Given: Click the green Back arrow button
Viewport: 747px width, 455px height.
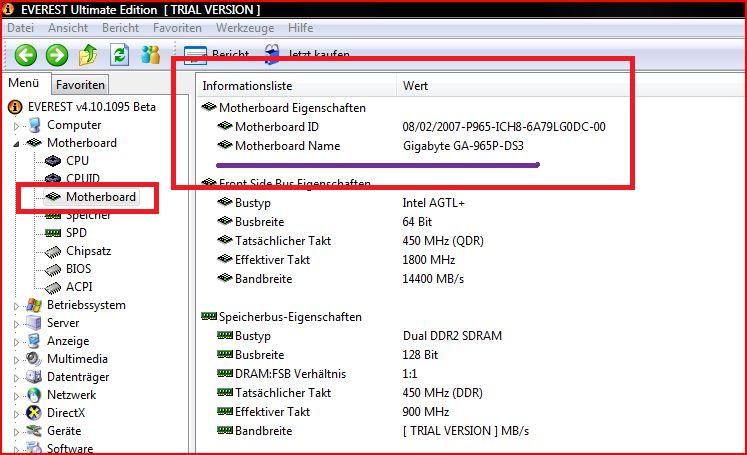Looking at the screenshot, I should pyautogui.click(x=26, y=55).
